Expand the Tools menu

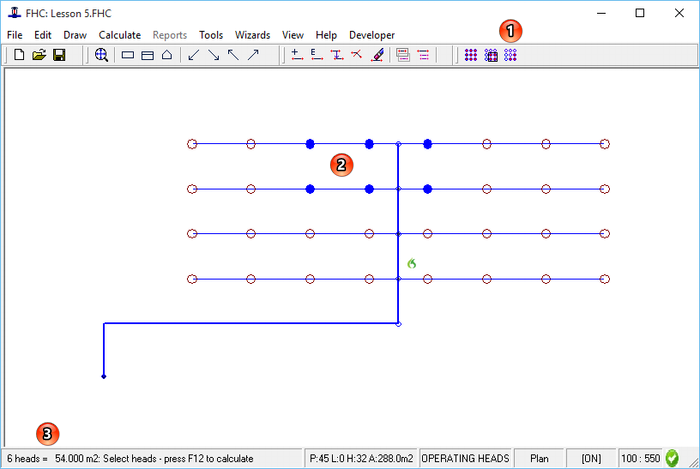click(210, 35)
